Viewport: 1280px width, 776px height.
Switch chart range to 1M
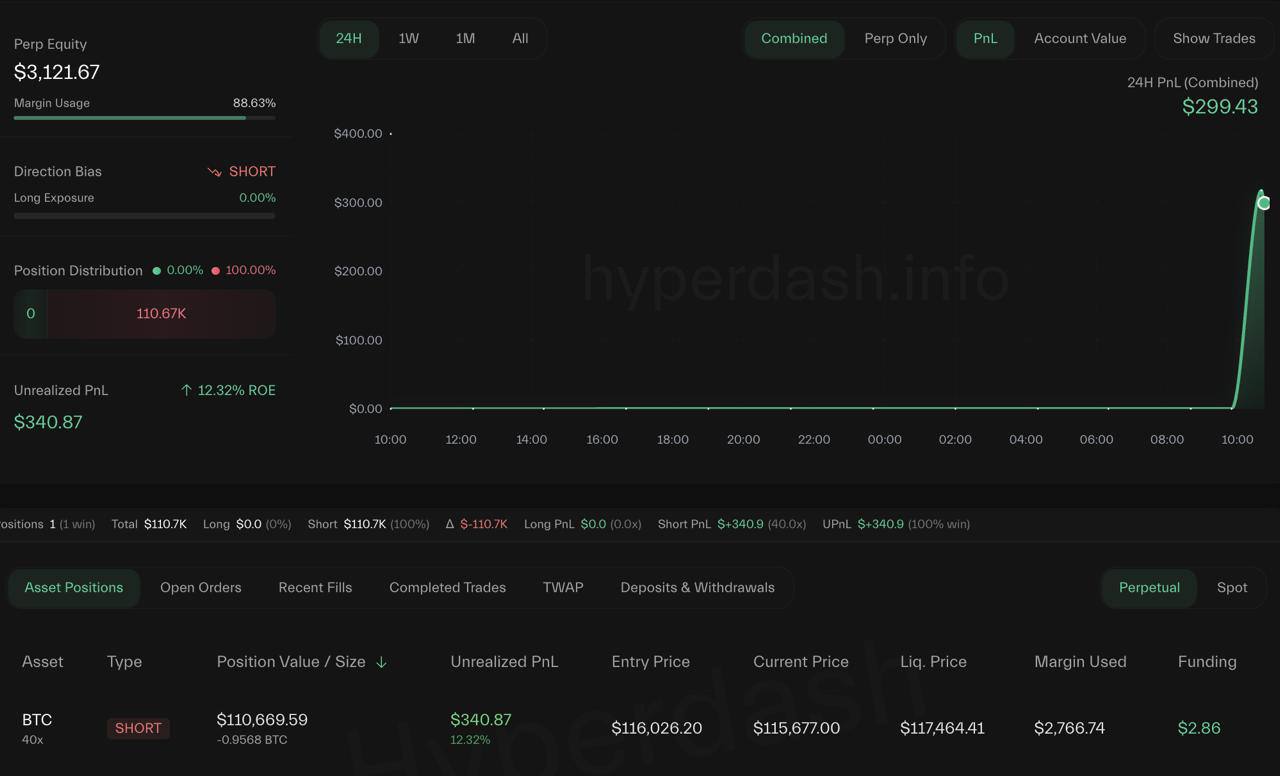[x=465, y=38]
